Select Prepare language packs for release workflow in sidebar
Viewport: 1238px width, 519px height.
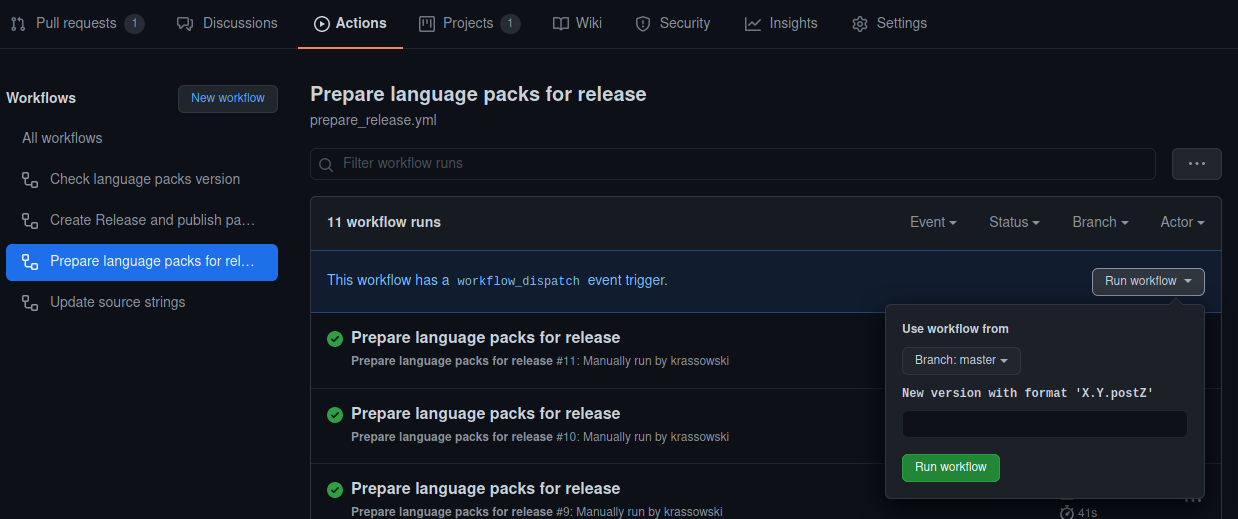click(142, 261)
